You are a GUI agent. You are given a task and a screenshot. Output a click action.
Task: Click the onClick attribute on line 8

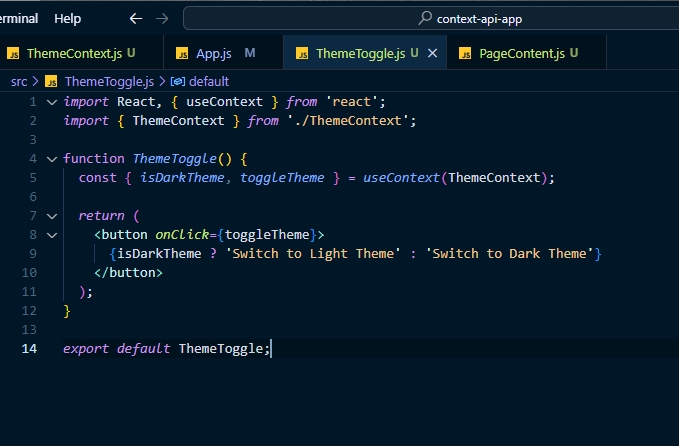[x=182, y=235]
